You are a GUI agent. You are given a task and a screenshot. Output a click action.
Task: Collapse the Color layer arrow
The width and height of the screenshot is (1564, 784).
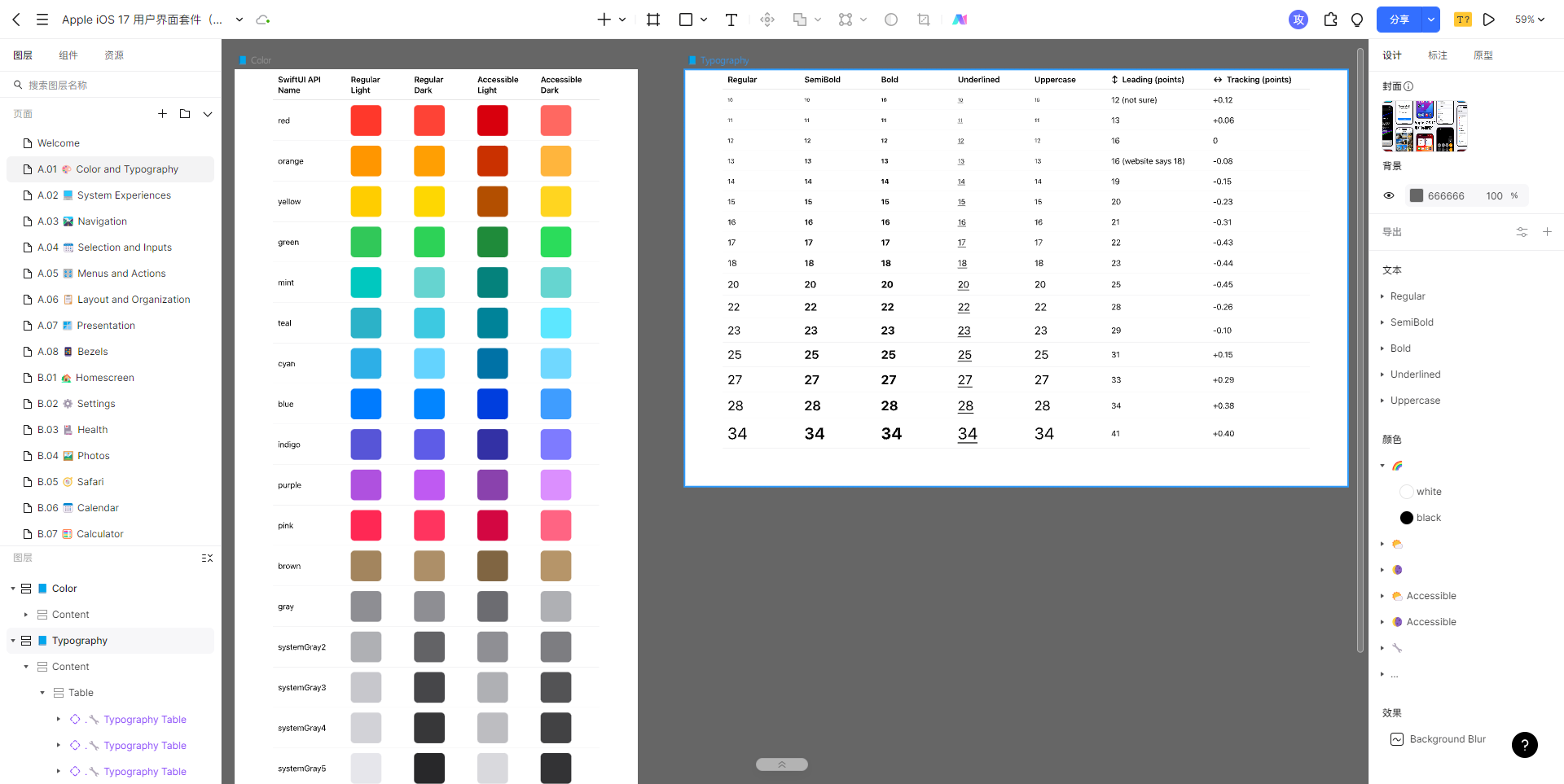click(13, 589)
